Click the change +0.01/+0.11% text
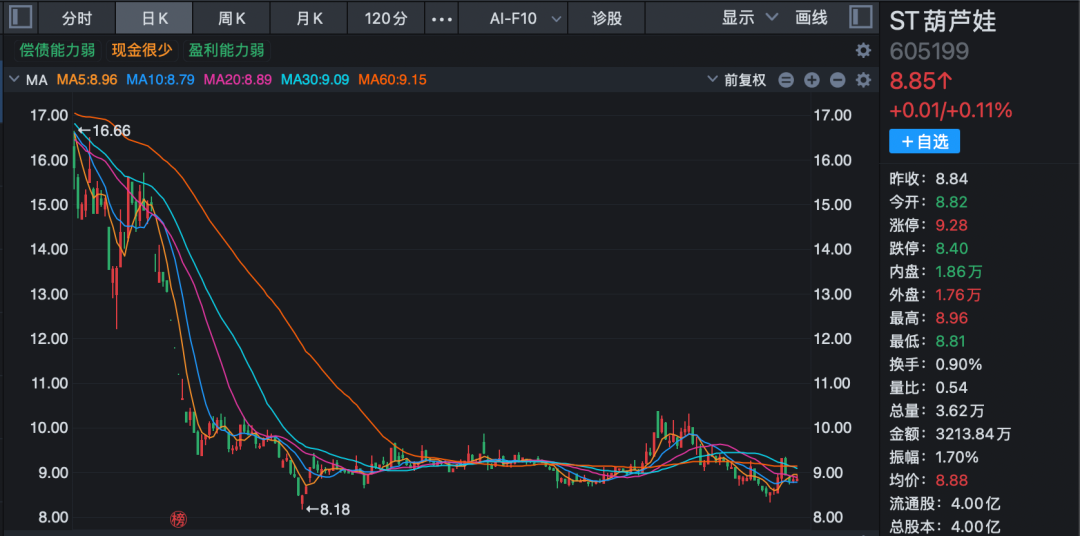This screenshot has width=1080, height=536. pos(951,110)
